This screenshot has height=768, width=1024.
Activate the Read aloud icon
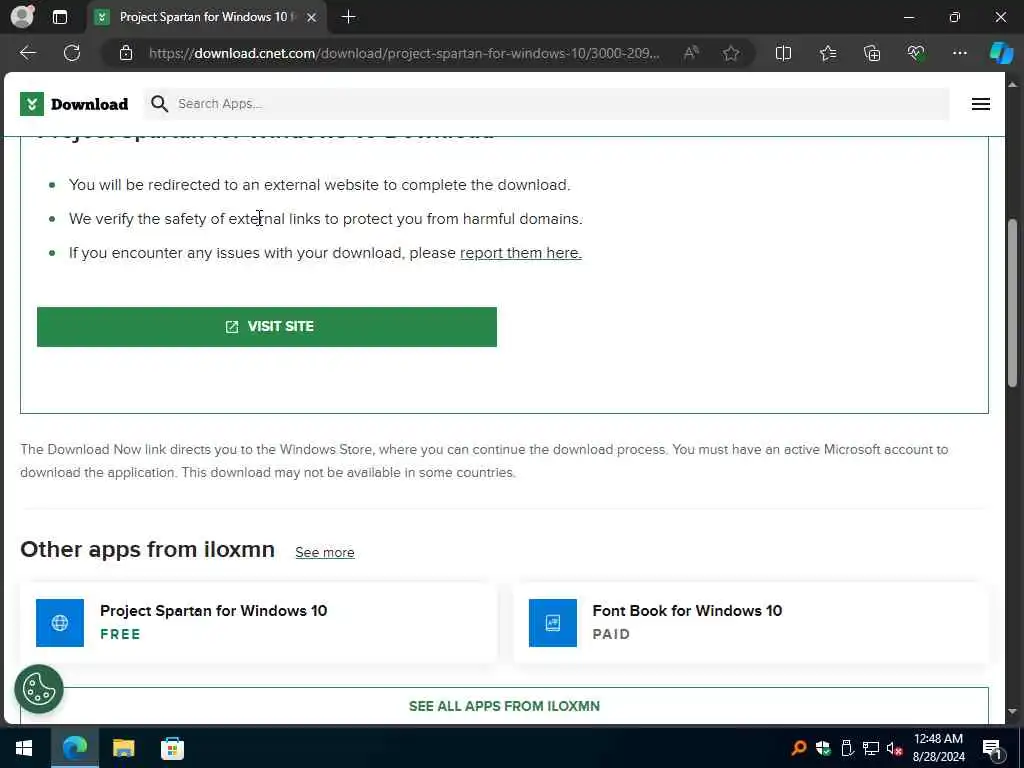[691, 53]
